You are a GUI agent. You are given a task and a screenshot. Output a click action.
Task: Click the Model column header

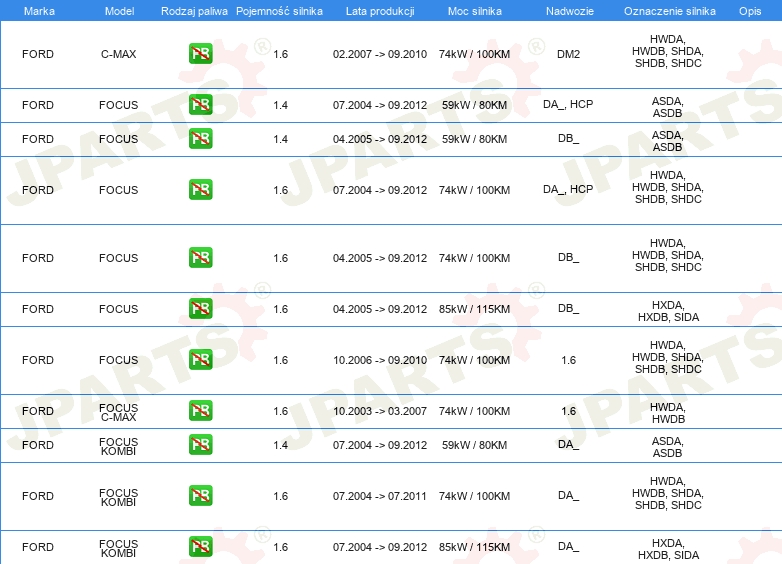tap(118, 10)
